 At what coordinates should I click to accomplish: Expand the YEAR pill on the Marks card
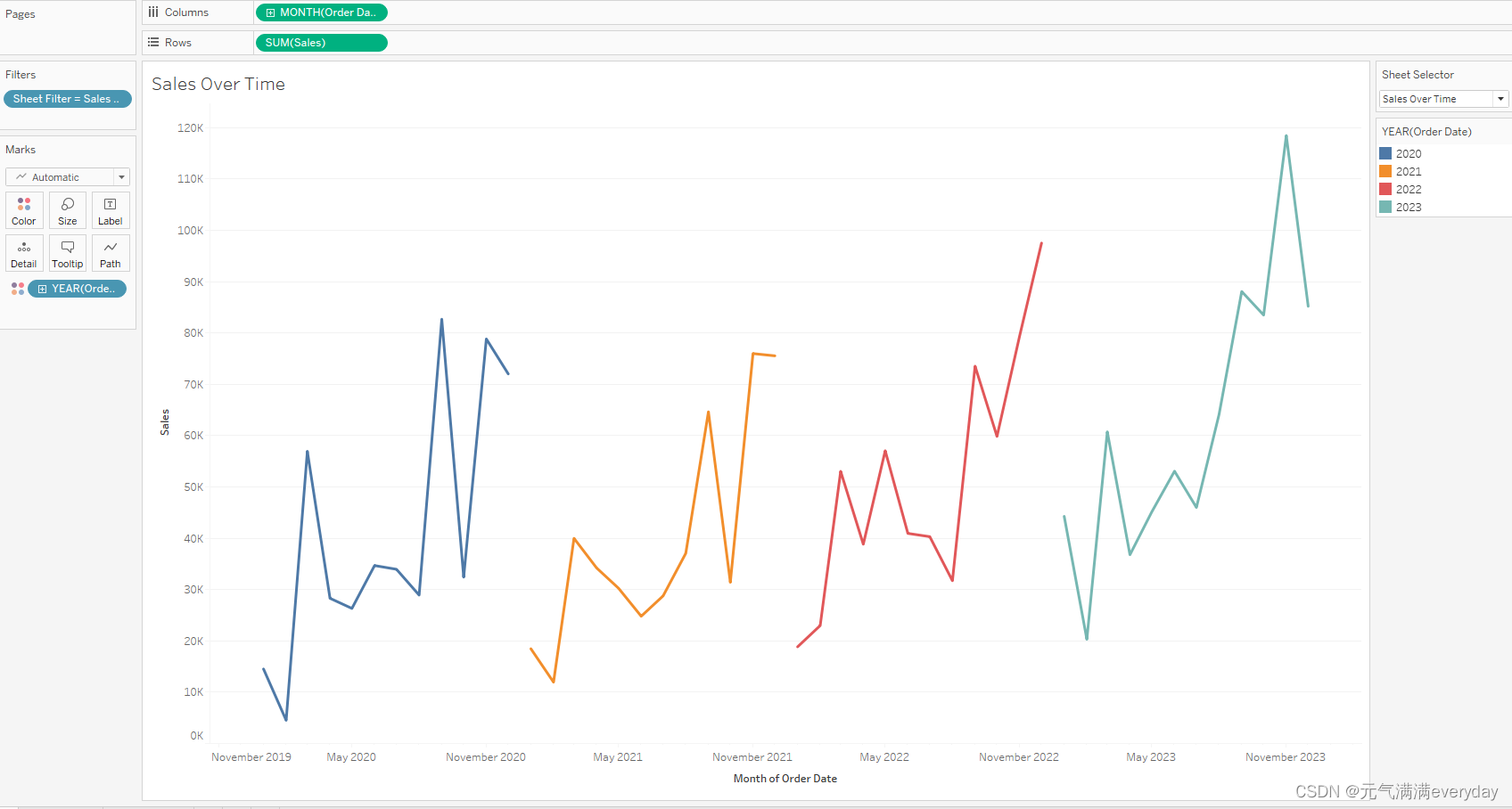42,288
